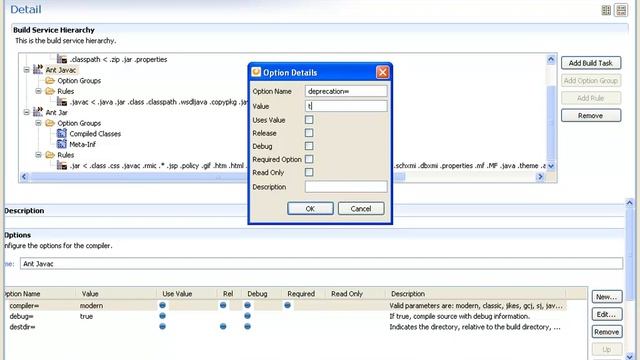Image resolution: width=640 pixels, height=360 pixels.
Task: Select the destdir= option row
Action: 286,327
